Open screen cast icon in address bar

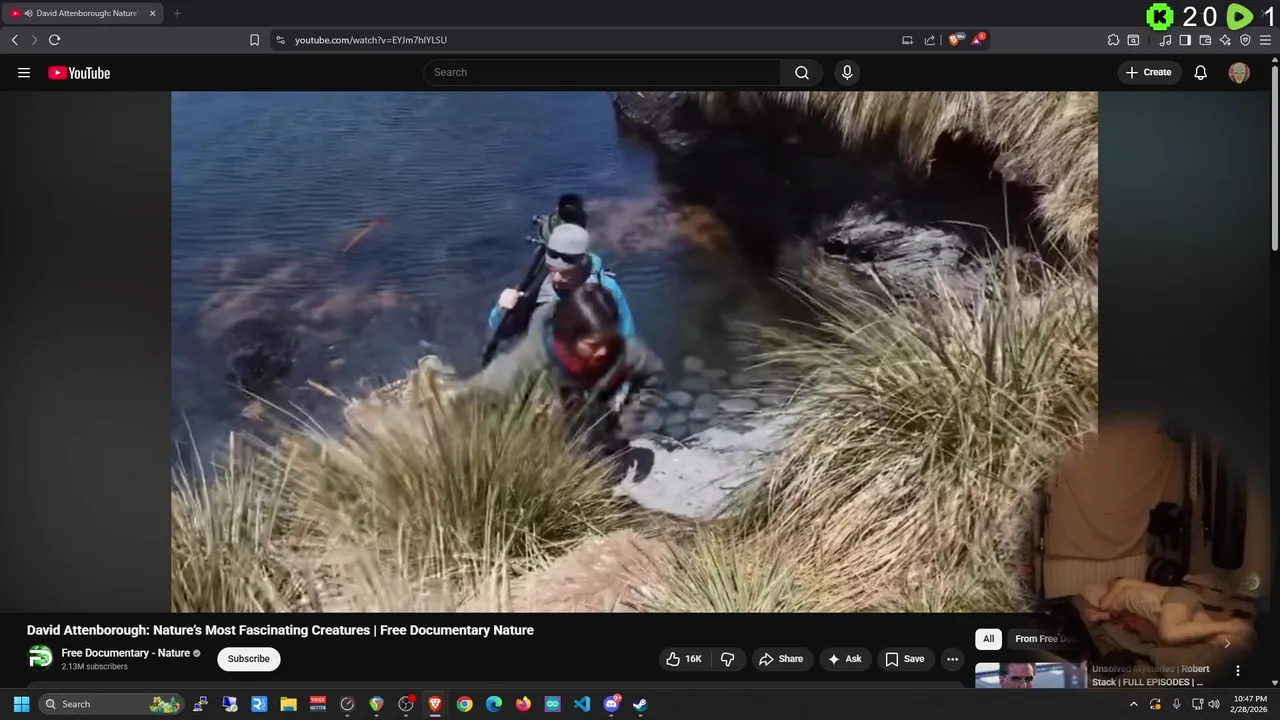click(907, 40)
